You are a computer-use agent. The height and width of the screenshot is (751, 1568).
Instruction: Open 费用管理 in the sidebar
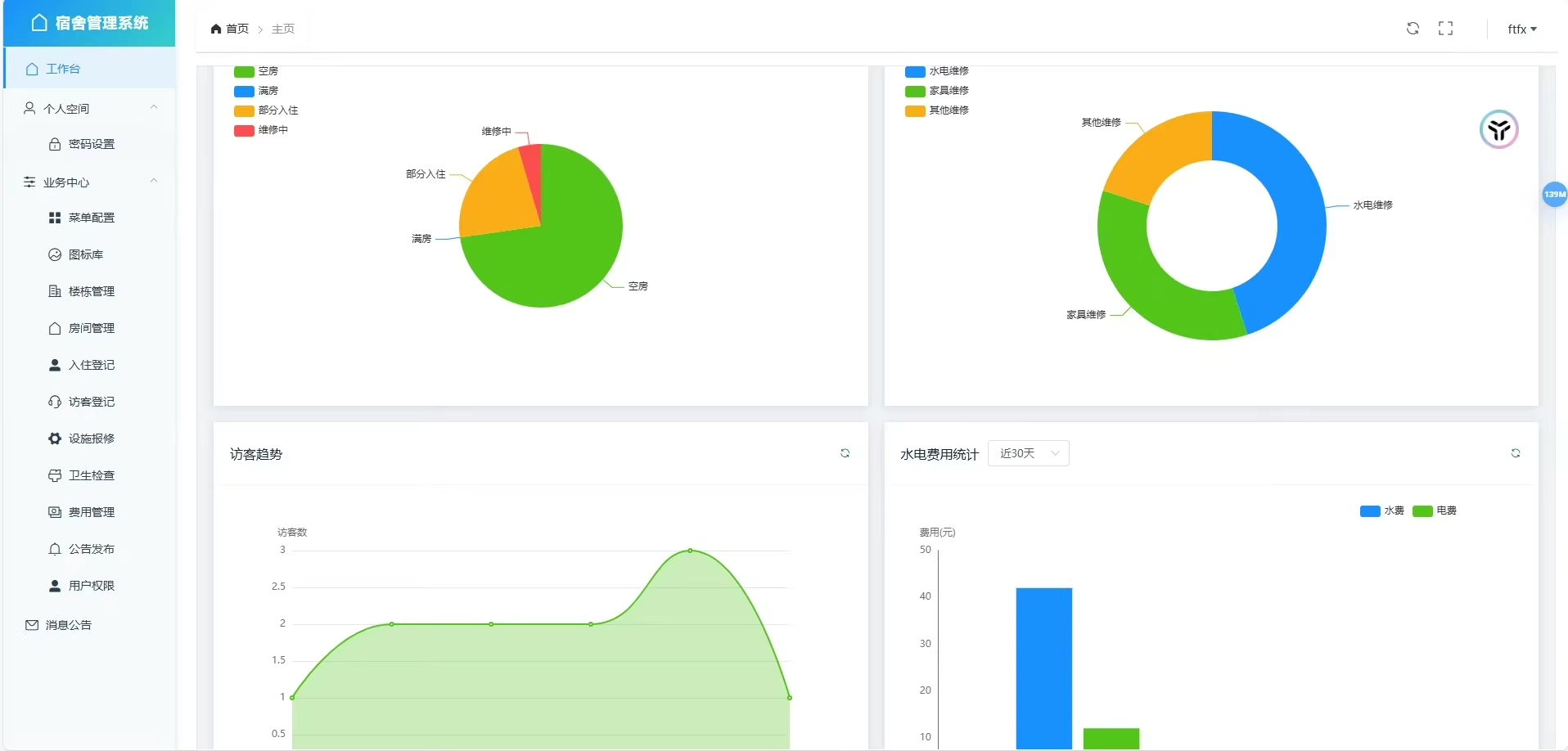click(x=92, y=512)
